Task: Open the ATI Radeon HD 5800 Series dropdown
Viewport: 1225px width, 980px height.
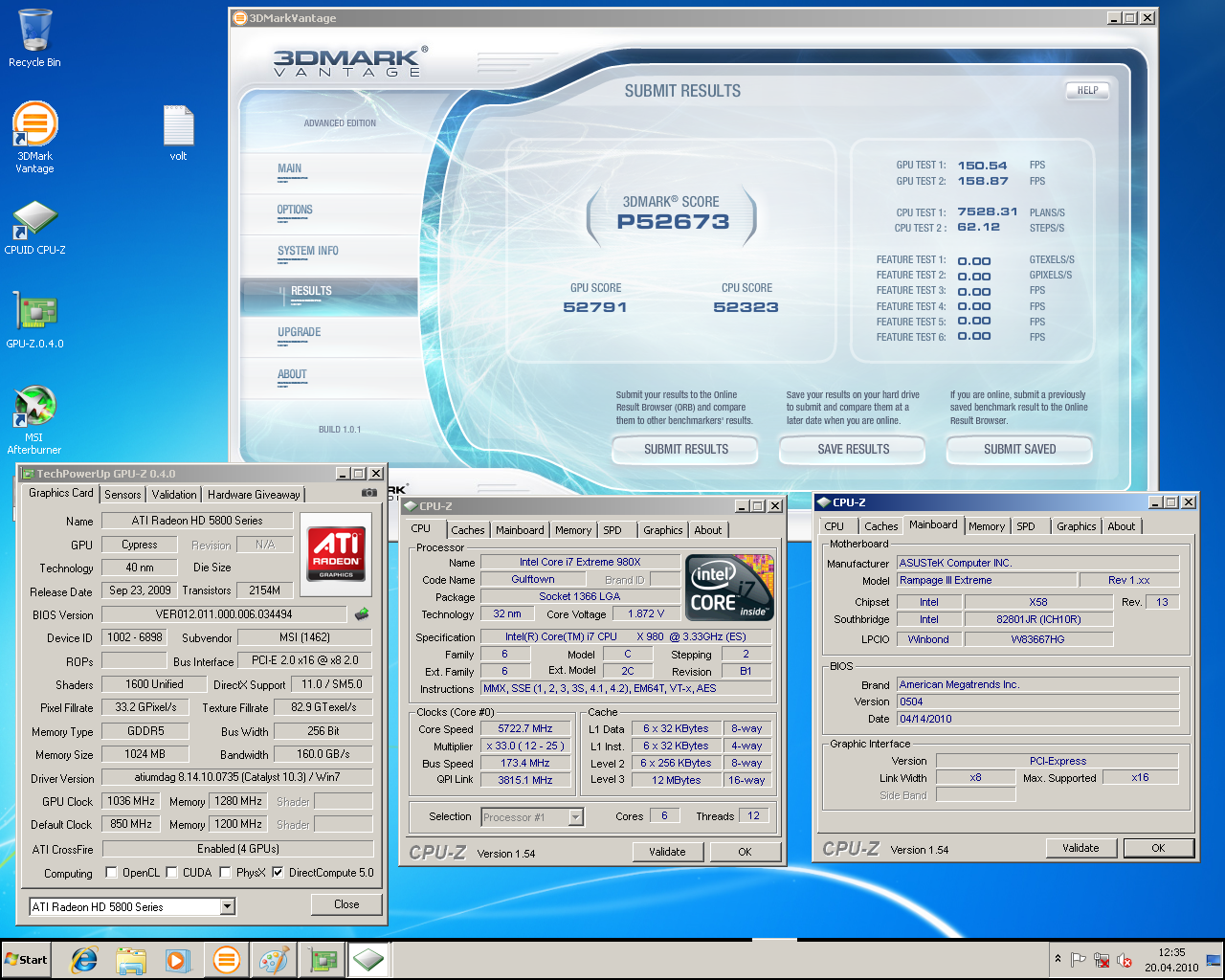Action: [x=132, y=906]
